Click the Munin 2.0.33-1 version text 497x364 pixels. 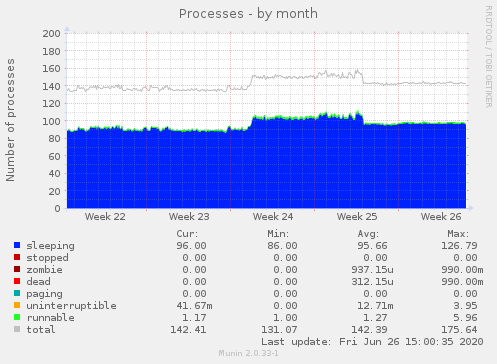pyautogui.click(x=248, y=353)
